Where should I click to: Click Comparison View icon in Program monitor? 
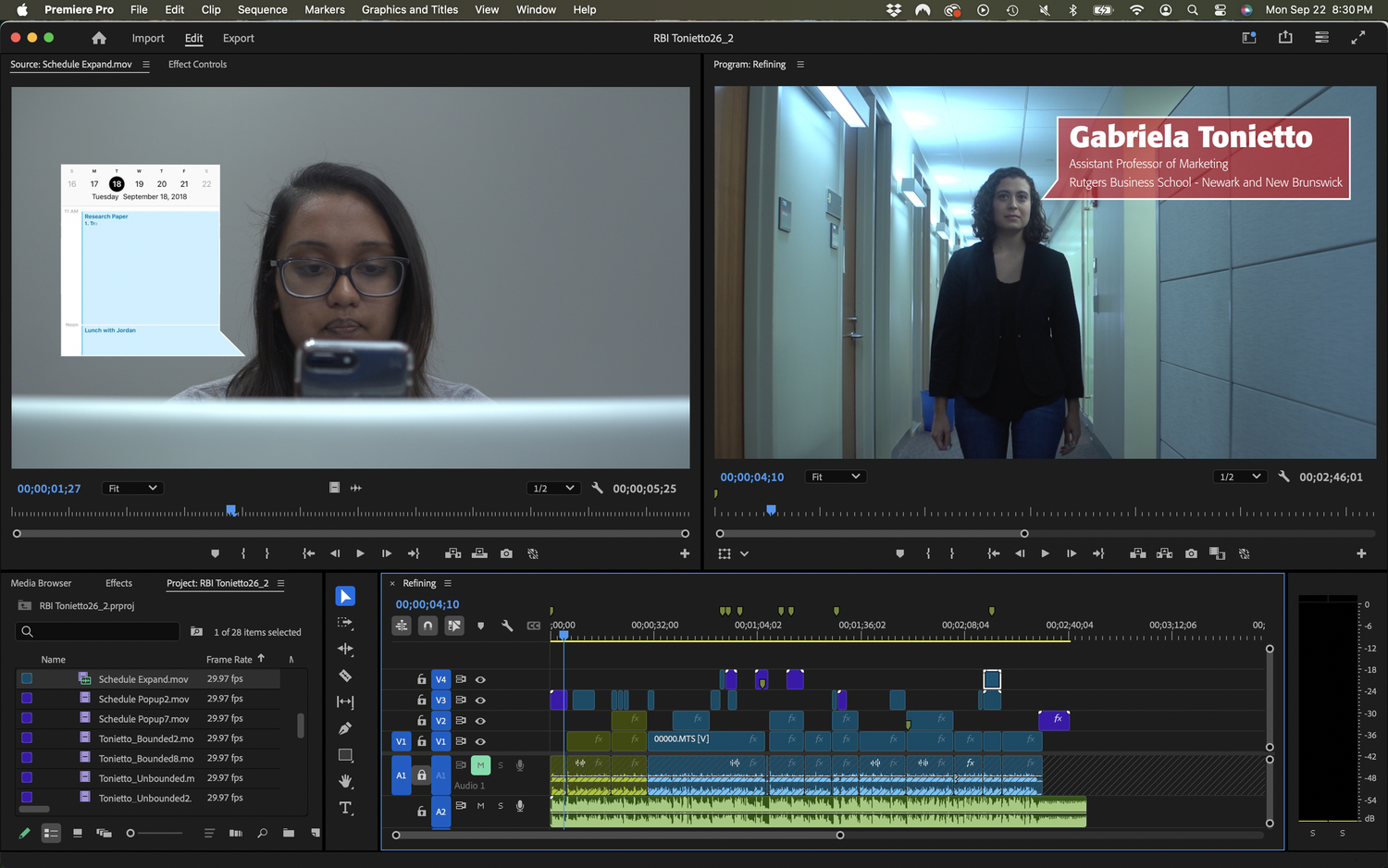(x=1218, y=553)
